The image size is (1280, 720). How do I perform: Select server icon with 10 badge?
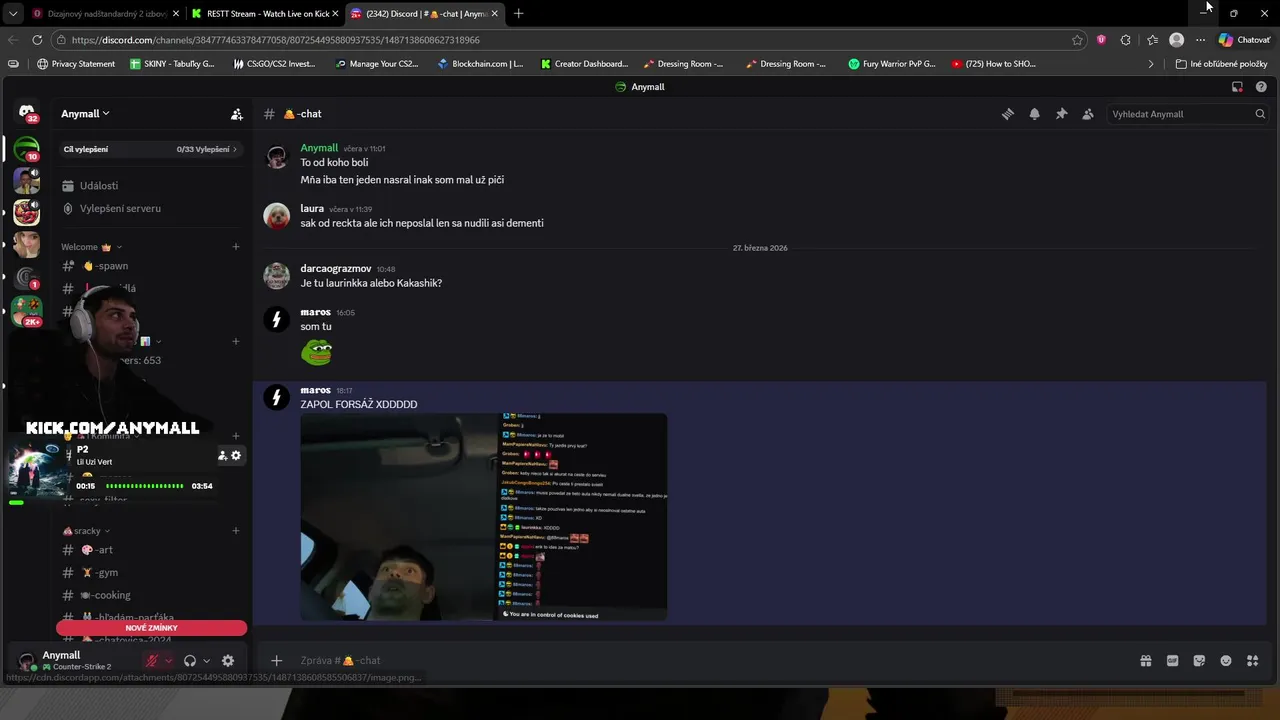[27, 149]
